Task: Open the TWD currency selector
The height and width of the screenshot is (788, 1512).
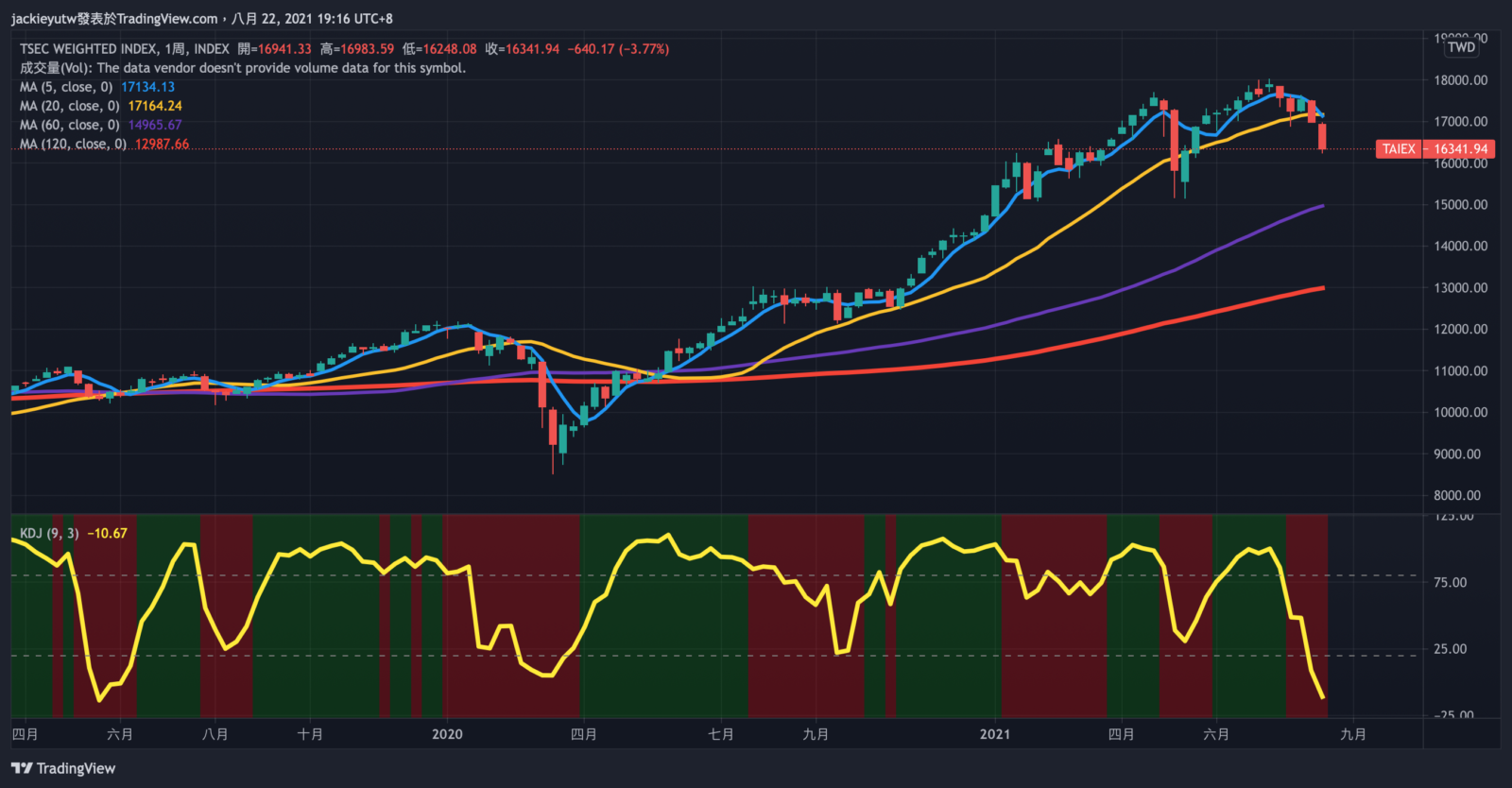Action: tap(1461, 47)
